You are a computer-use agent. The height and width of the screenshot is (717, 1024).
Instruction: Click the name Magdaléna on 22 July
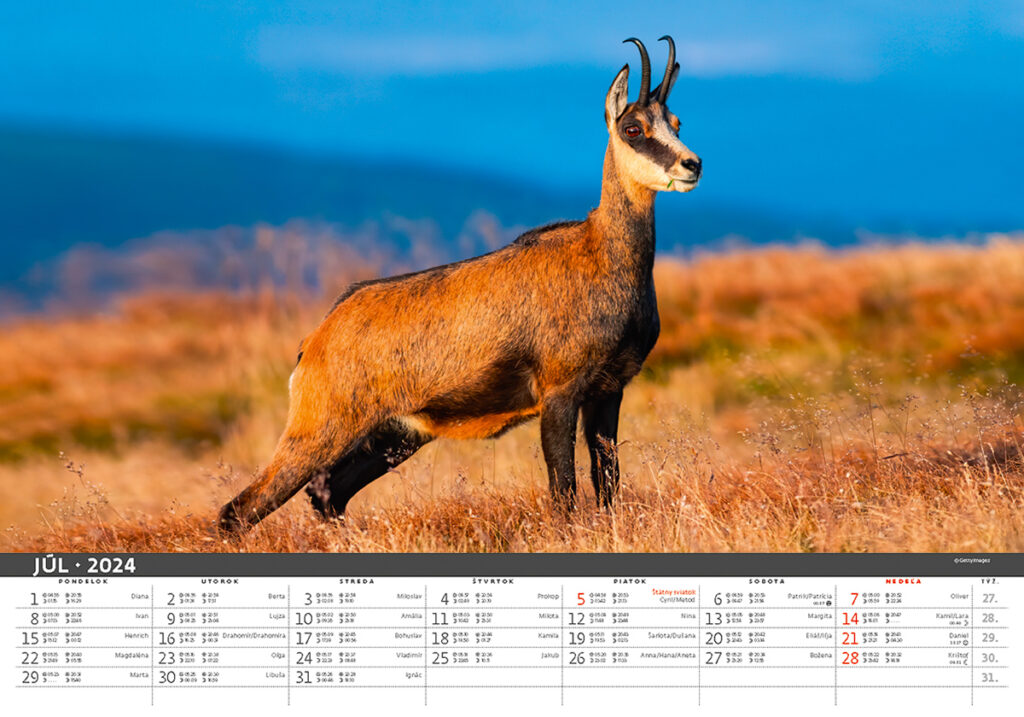pyautogui.click(x=131, y=655)
